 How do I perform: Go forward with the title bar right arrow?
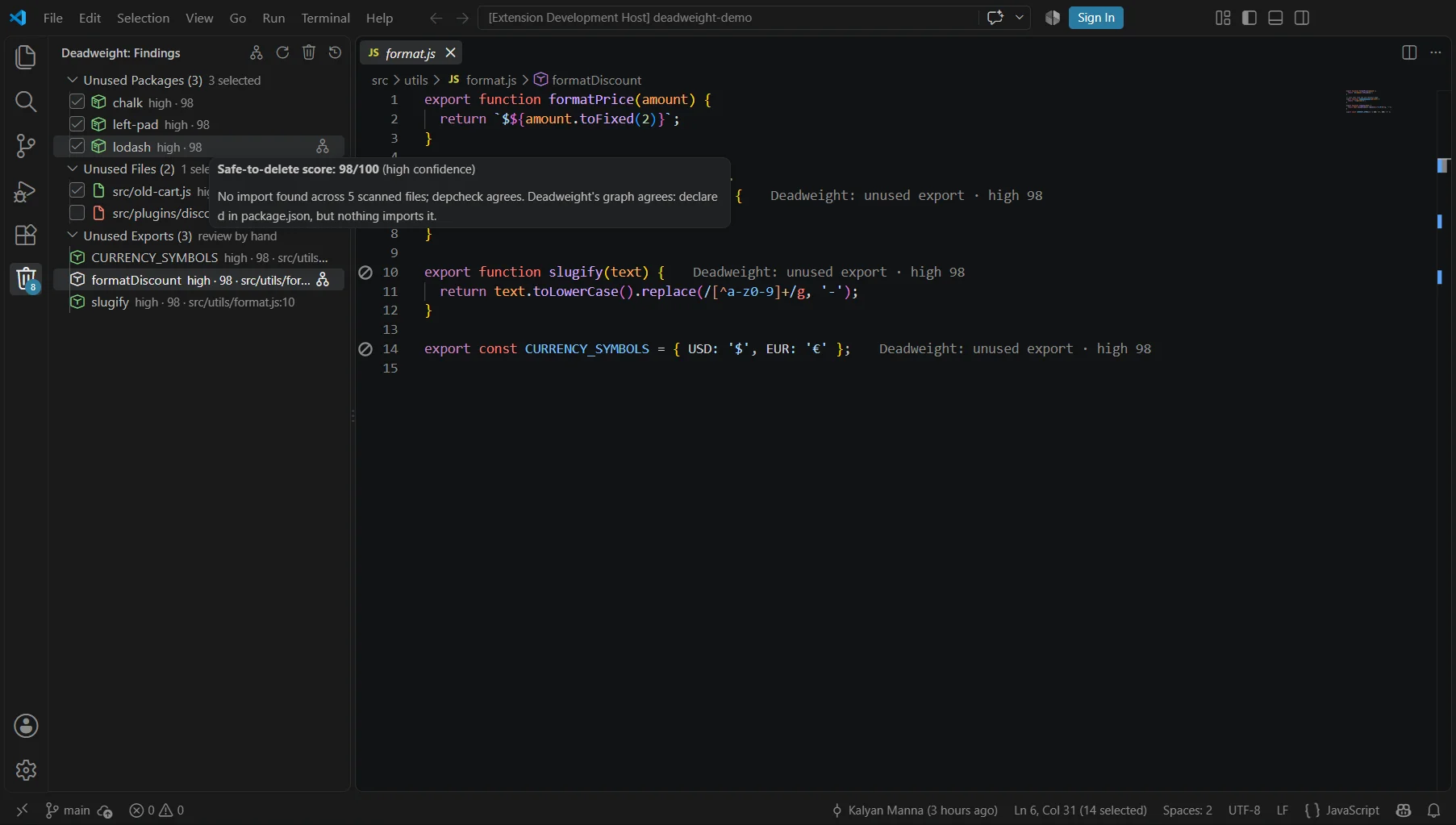(x=462, y=18)
